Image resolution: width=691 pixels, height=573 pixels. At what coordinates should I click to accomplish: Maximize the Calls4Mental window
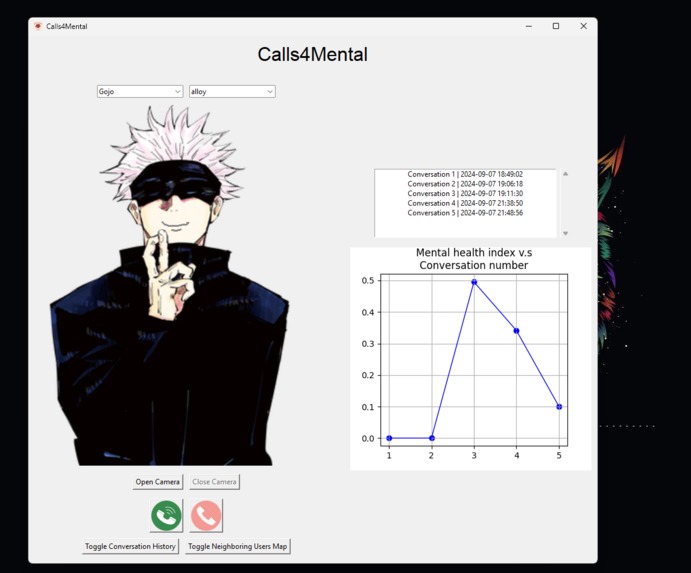(556, 26)
